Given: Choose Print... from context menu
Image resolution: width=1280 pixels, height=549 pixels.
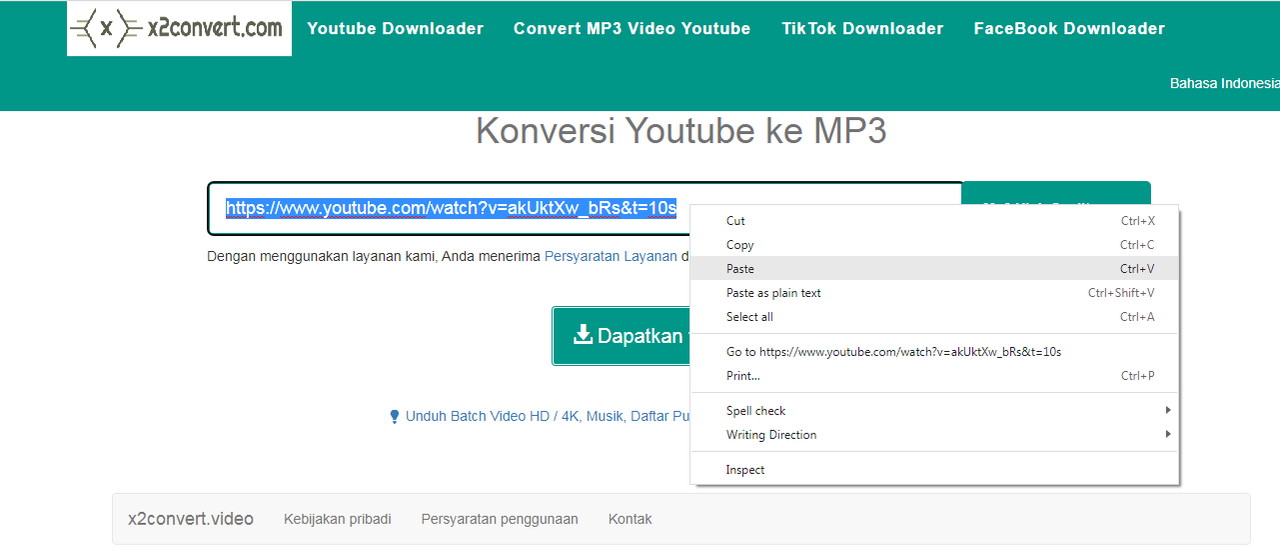Looking at the screenshot, I should [935, 376].
